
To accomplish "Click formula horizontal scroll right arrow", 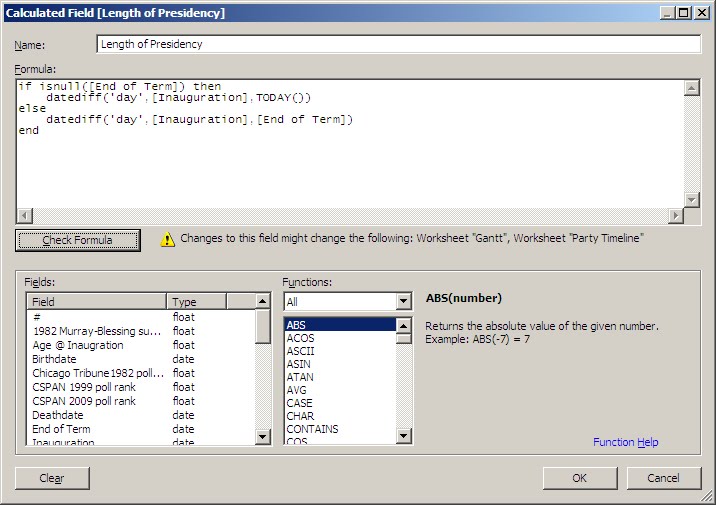I will click(676, 216).
